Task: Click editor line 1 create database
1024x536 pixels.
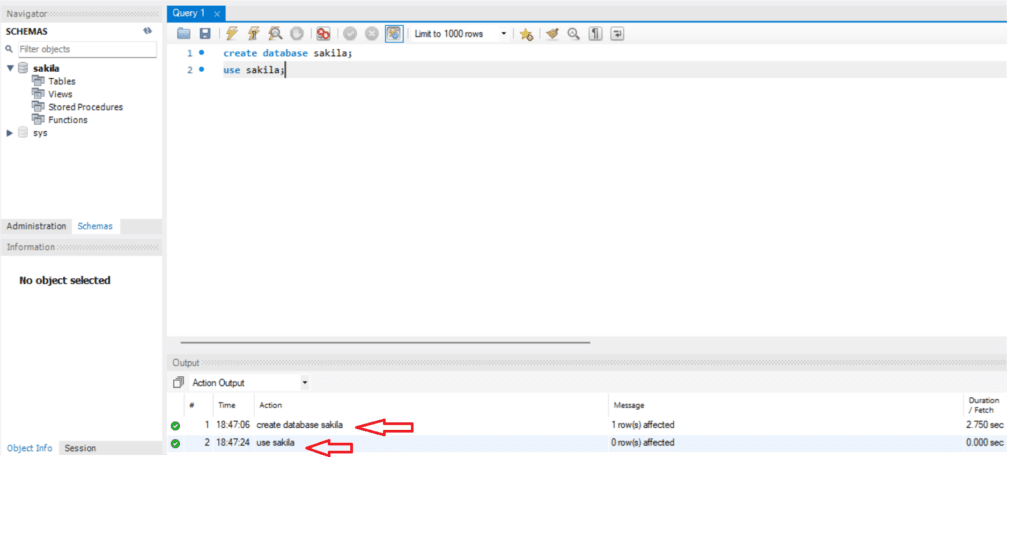Action: click(x=287, y=53)
